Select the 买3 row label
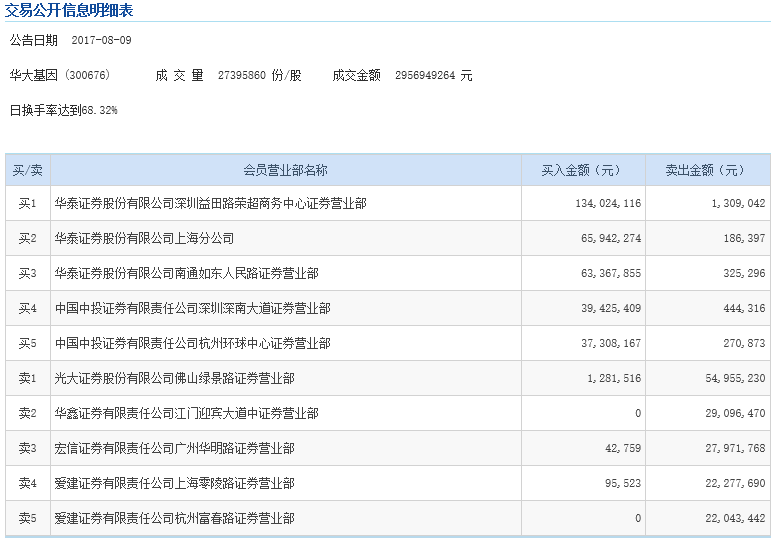This screenshot has height=542, width=775. point(28,273)
